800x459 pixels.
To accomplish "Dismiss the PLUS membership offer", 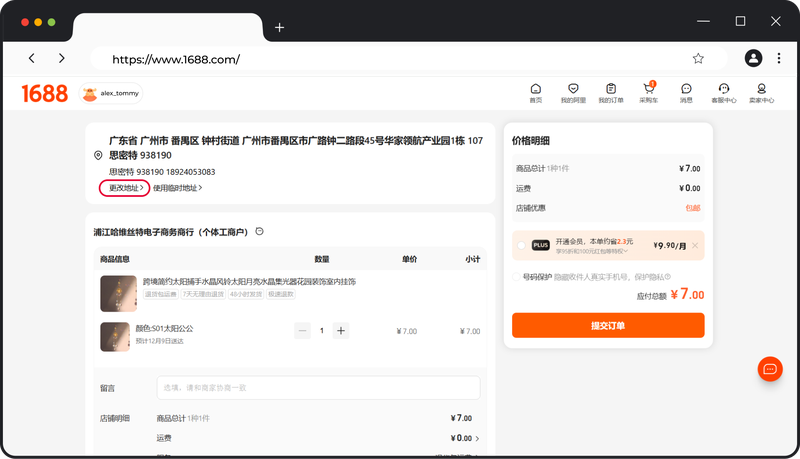I will pos(695,245).
